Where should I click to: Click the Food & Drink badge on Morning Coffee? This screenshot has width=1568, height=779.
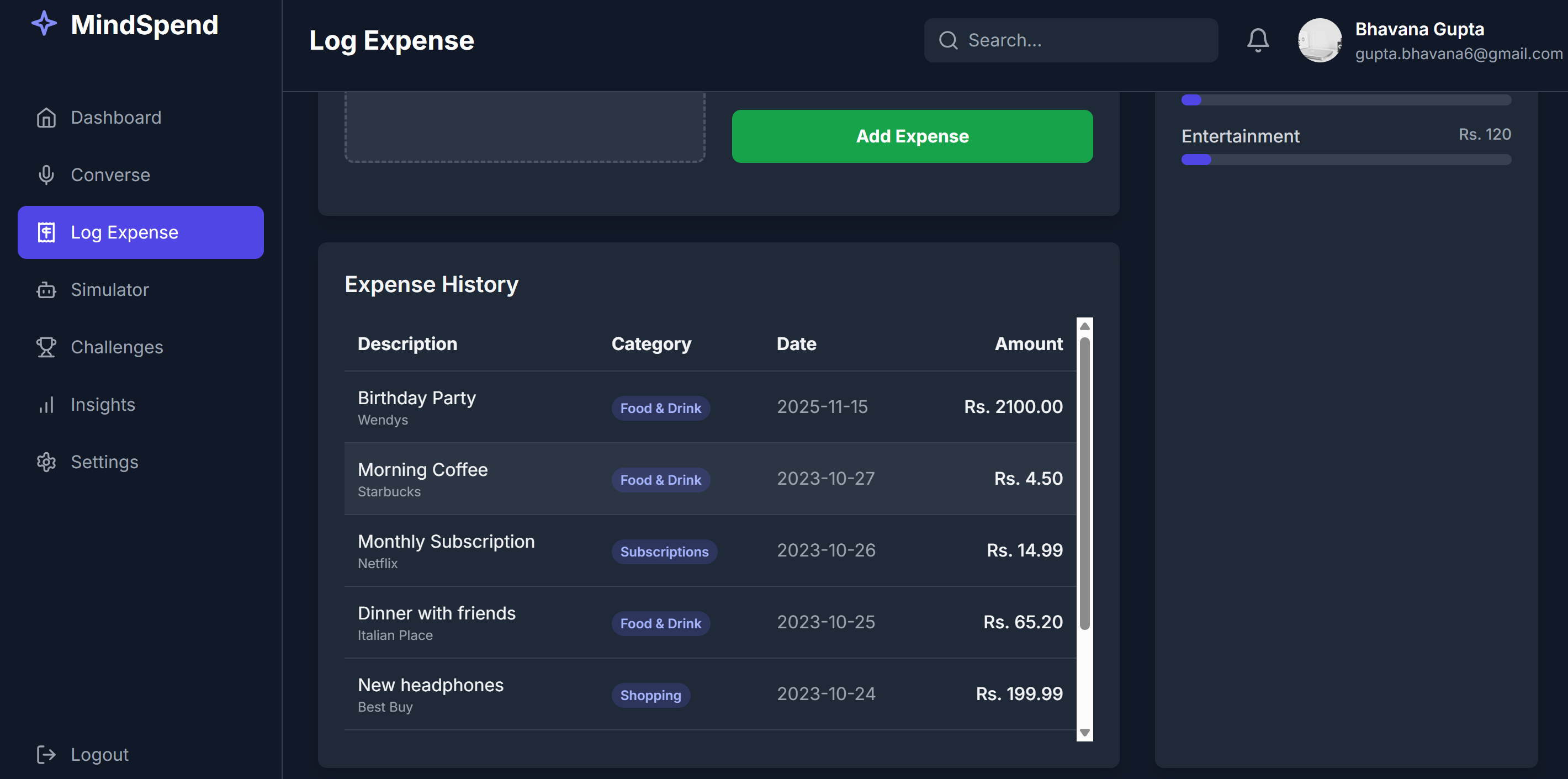click(x=660, y=480)
